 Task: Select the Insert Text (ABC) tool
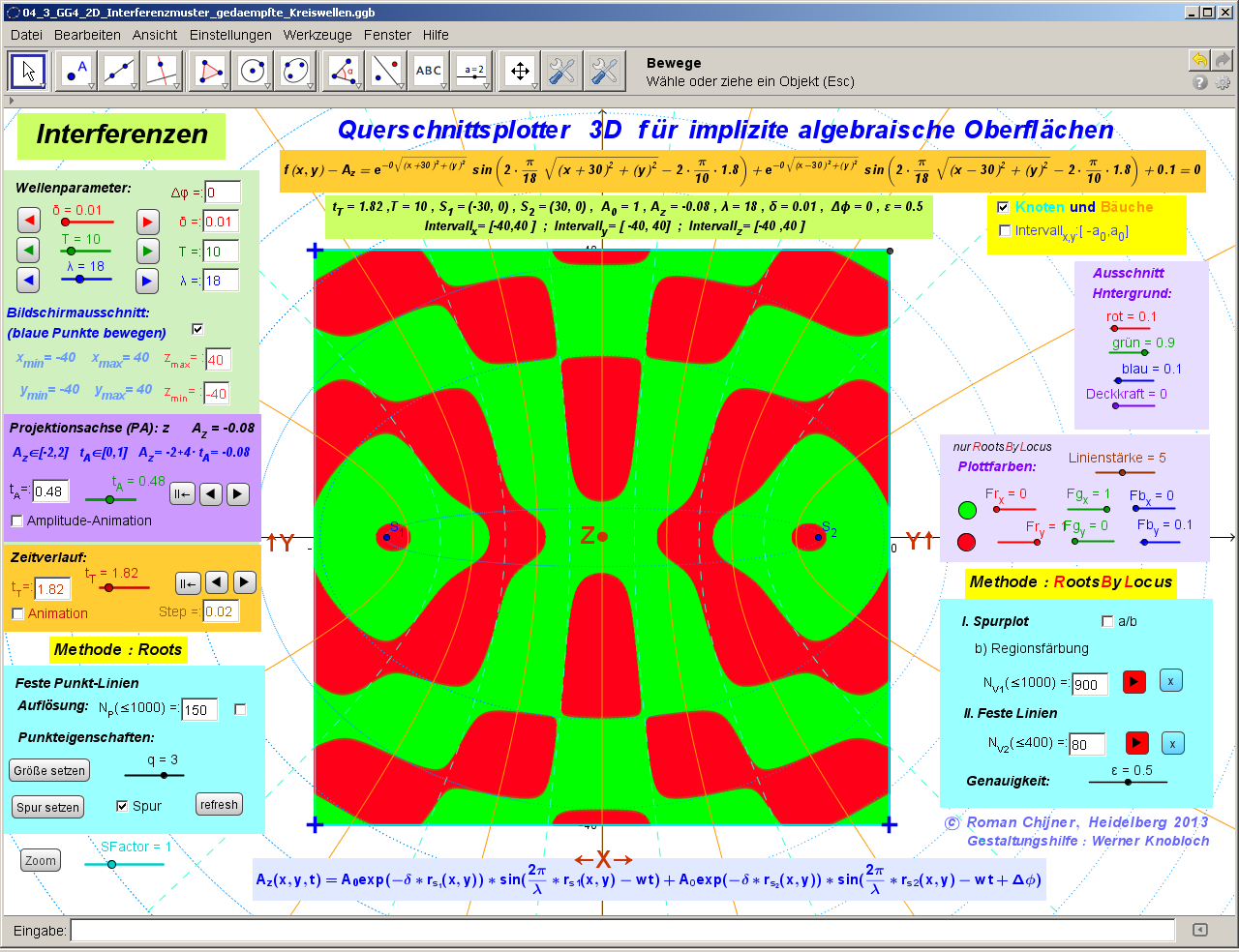point(429,71)
